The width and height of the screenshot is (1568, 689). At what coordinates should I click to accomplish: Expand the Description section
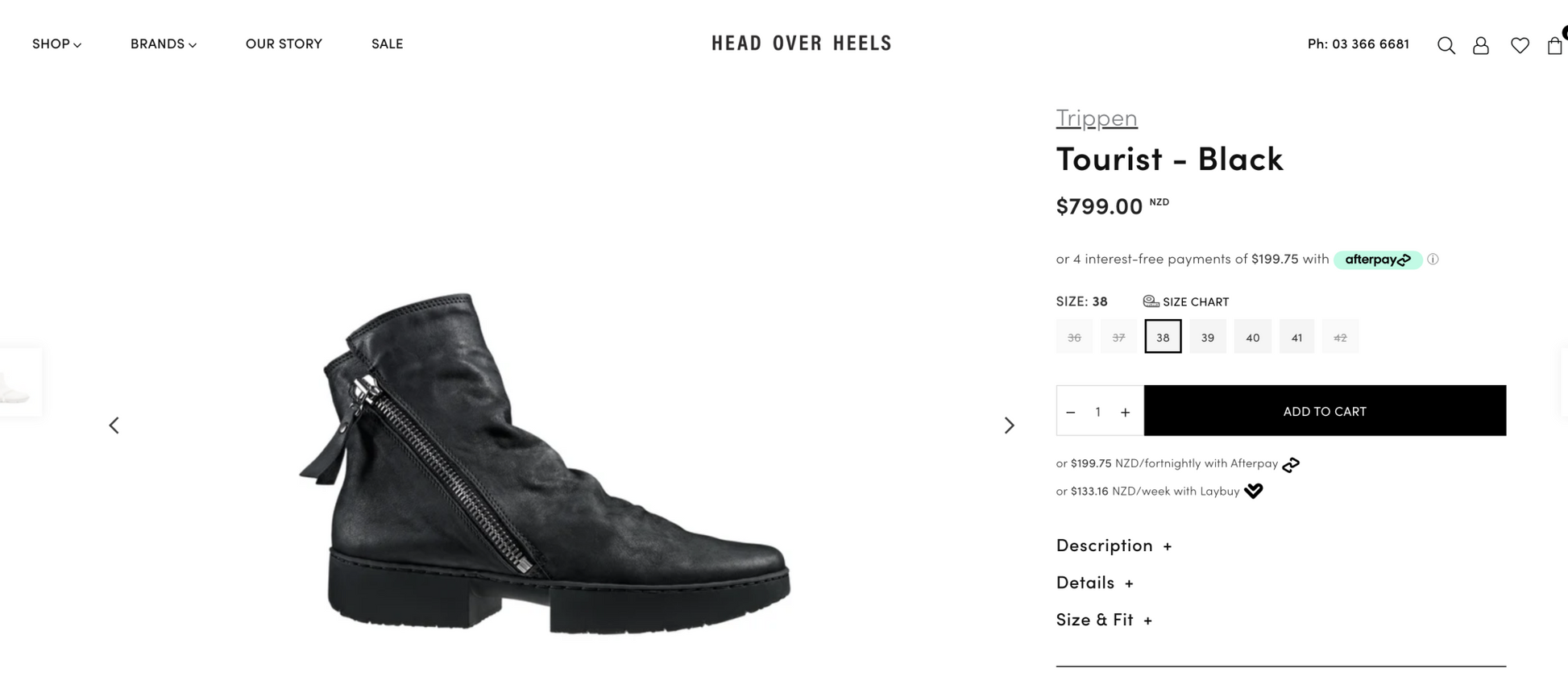(x=1114, y=546)
